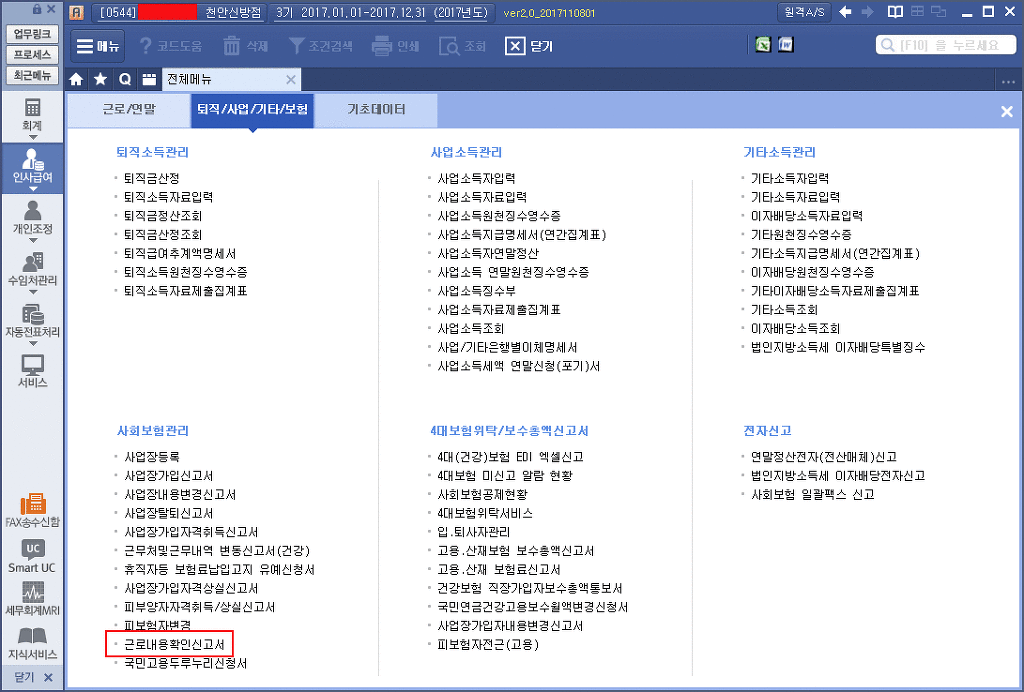Image resolution: width=1024 pixels, height=692 pixels.
Task: Open 지식서비스 book icon
Action: pyautogui.click(x=32, y=644)
